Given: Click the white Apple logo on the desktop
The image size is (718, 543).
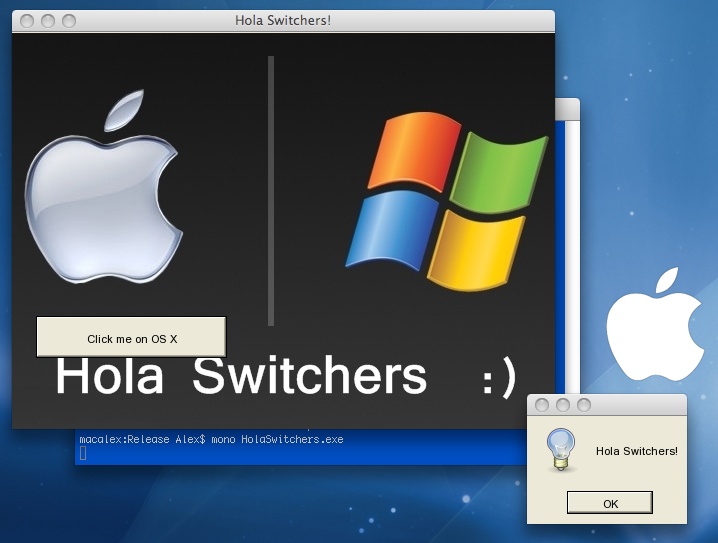Looking at the screenshot, I should click(x=655, y=325).
